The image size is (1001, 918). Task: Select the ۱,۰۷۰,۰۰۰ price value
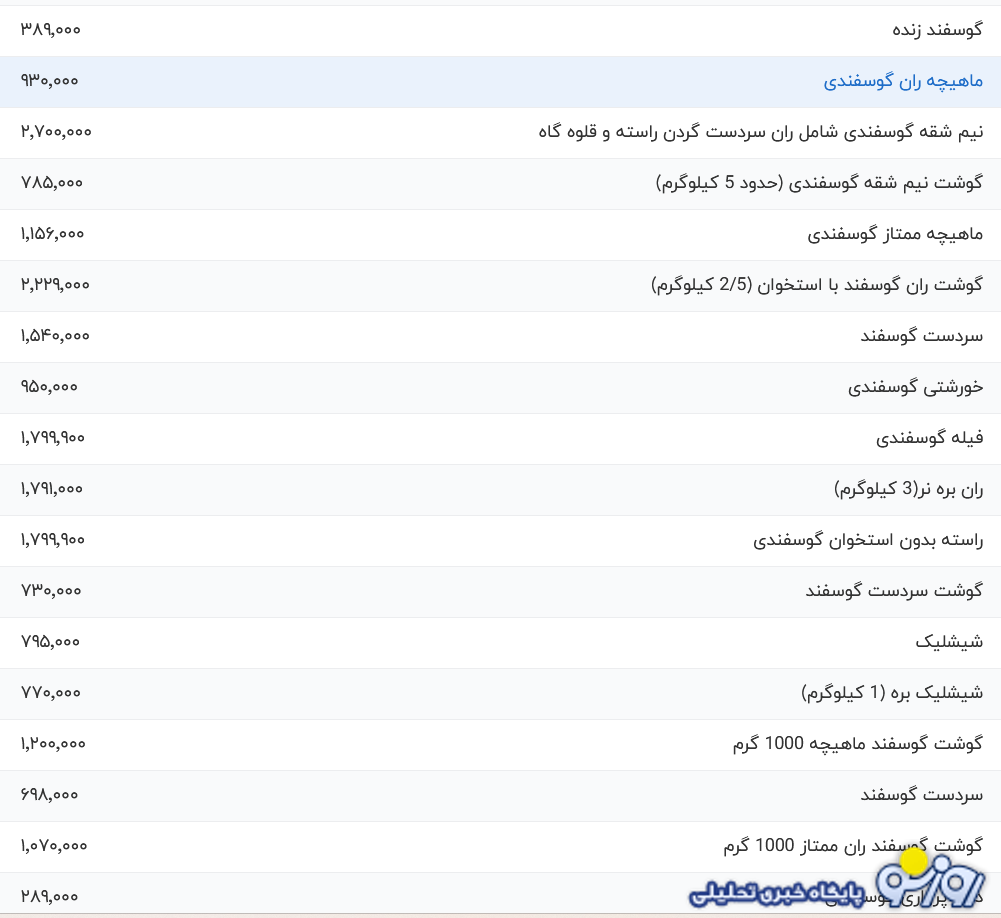54,846
